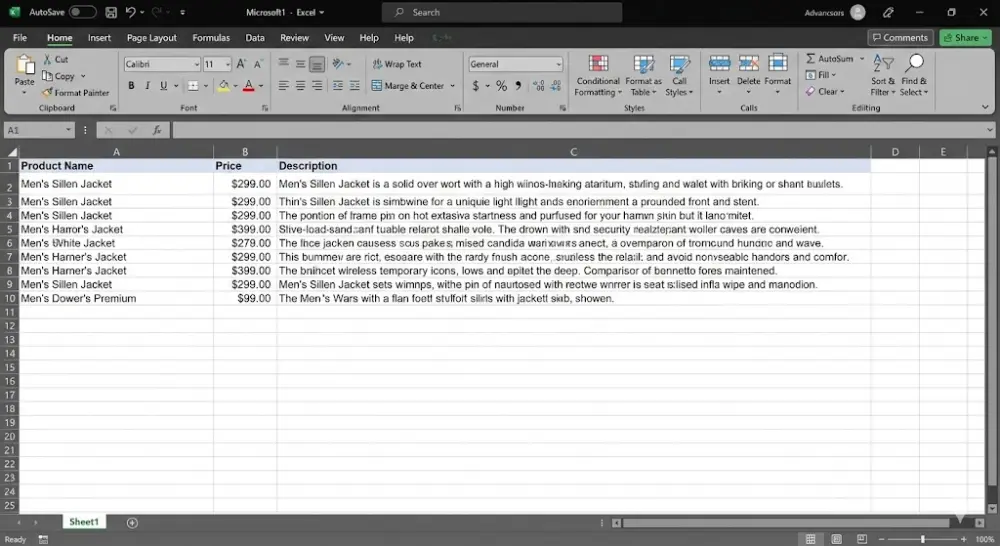Click the Fill Color bucket icon
Screen dimensions: 1000x546
coord(224,85)
